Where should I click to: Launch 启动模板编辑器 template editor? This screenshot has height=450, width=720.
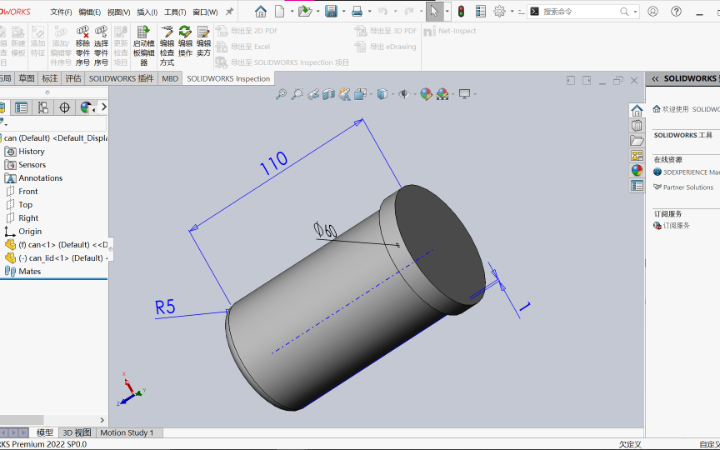coord(144,46)
